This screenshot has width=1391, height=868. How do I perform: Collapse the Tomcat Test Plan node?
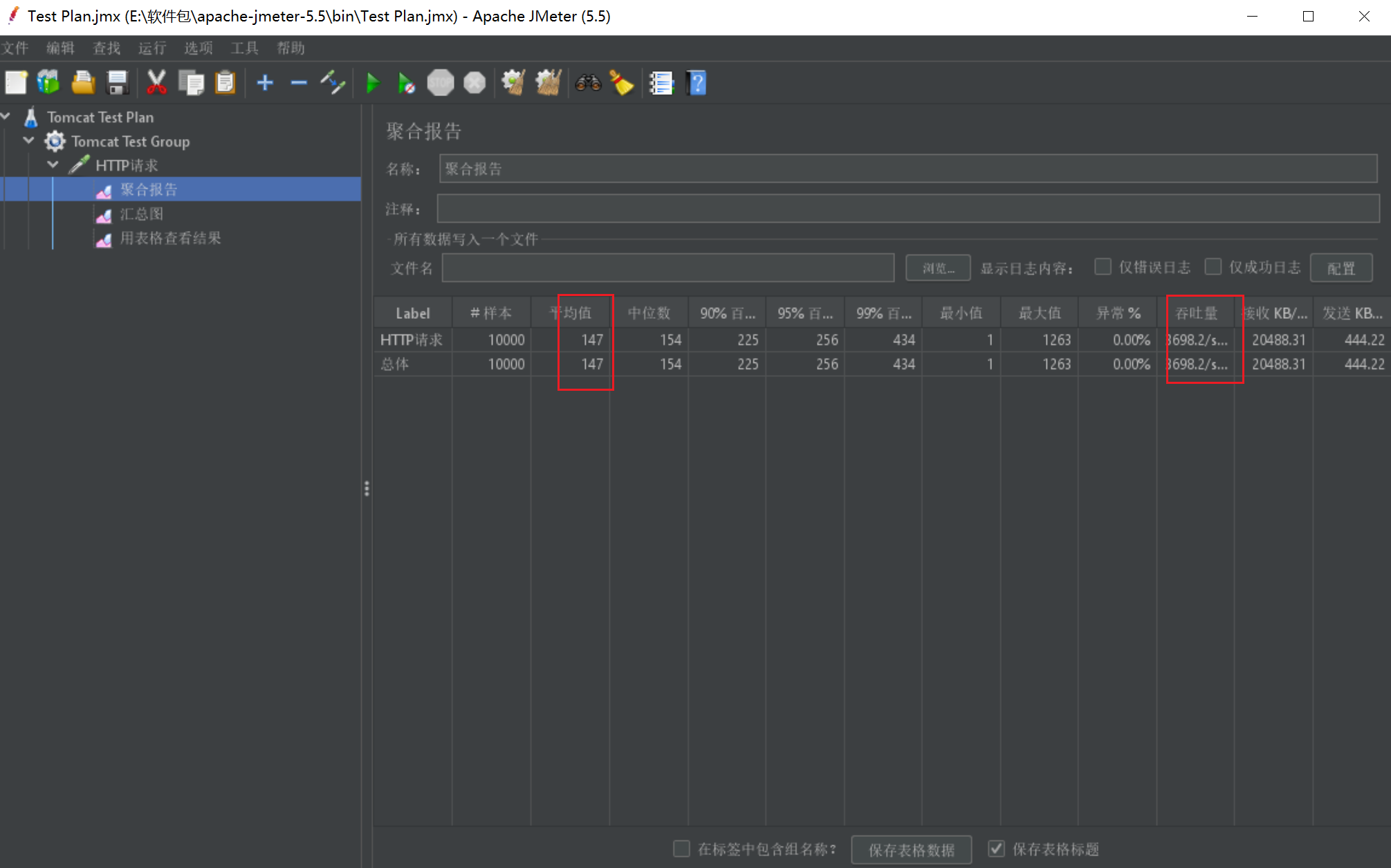point(6,116)
